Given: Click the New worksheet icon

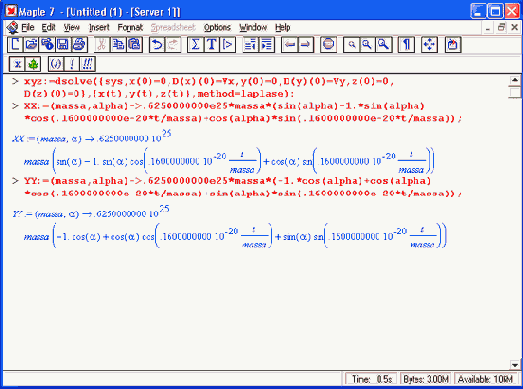Looking at the screenshot, I should coord(15,45).
